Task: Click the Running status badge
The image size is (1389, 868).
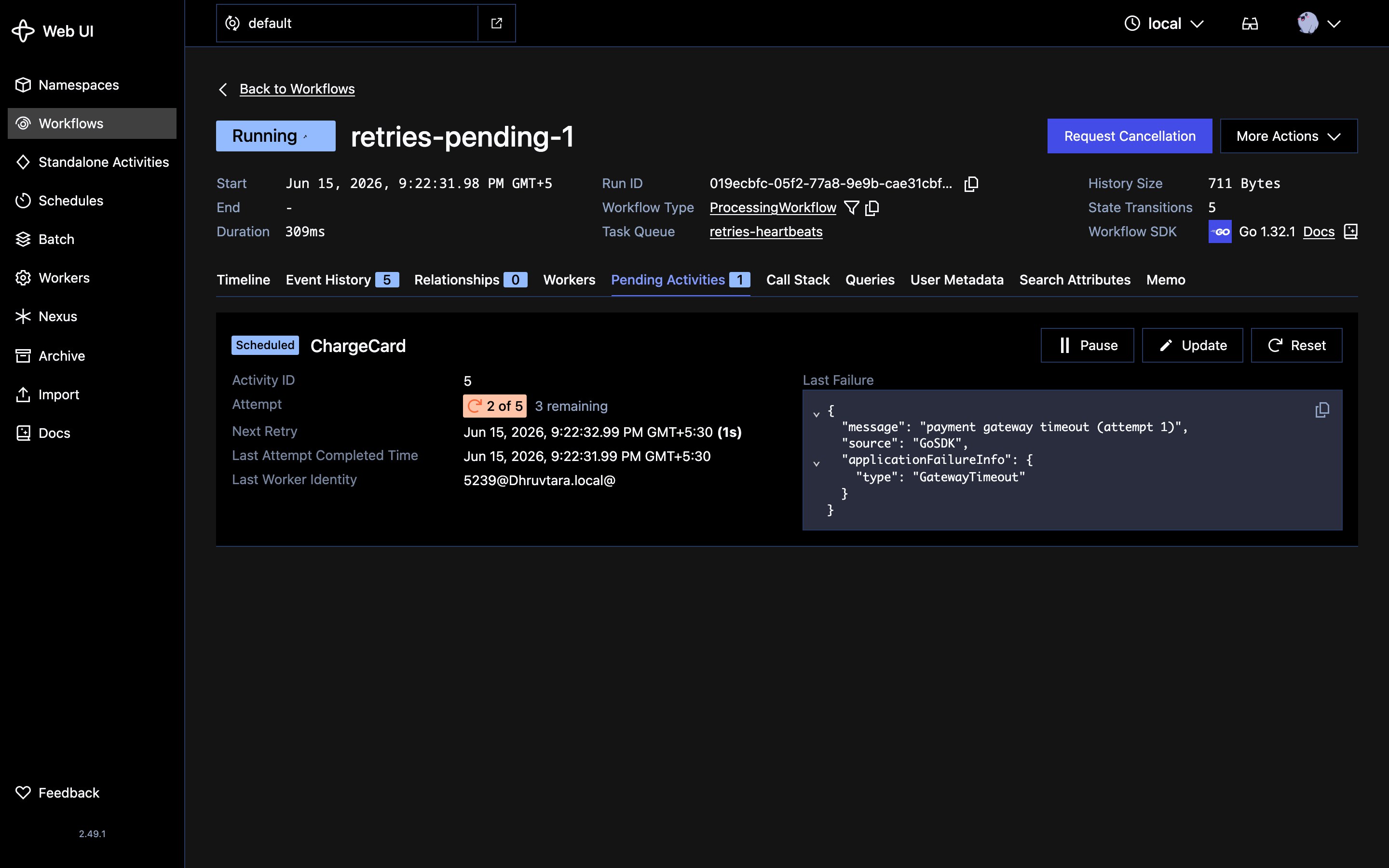Action: click(275, 136)
